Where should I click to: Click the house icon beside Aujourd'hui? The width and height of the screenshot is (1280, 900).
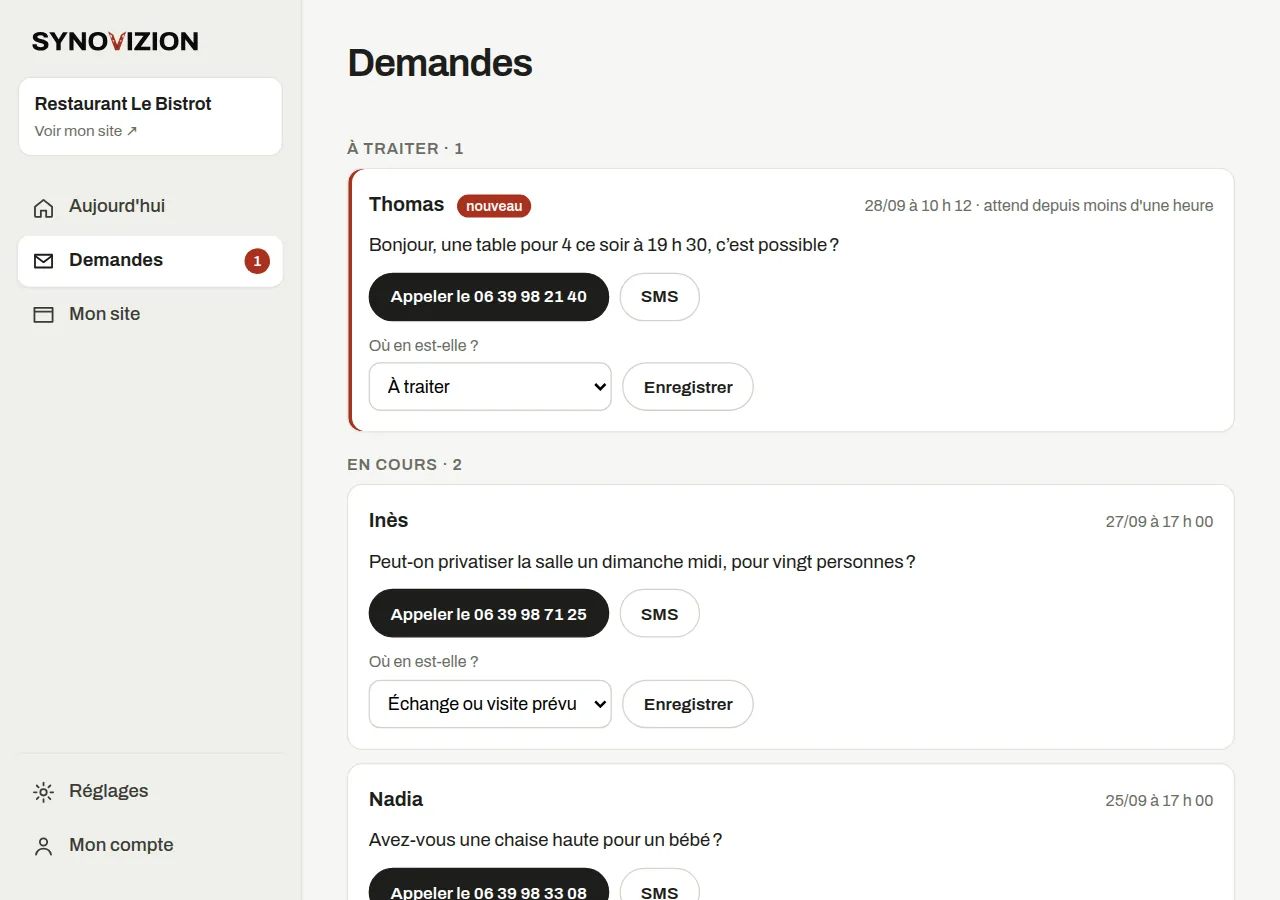tap(43, 207)
